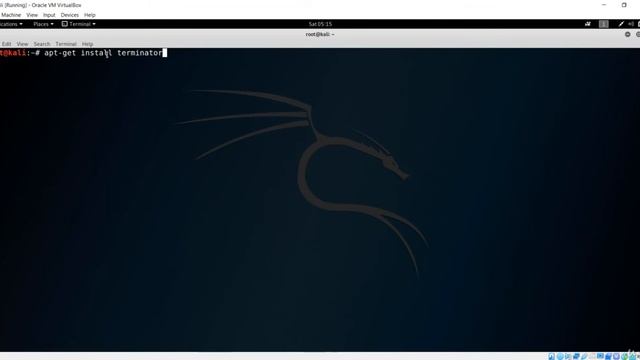Click VirtualBox hard disk status icon

(551, 356)
